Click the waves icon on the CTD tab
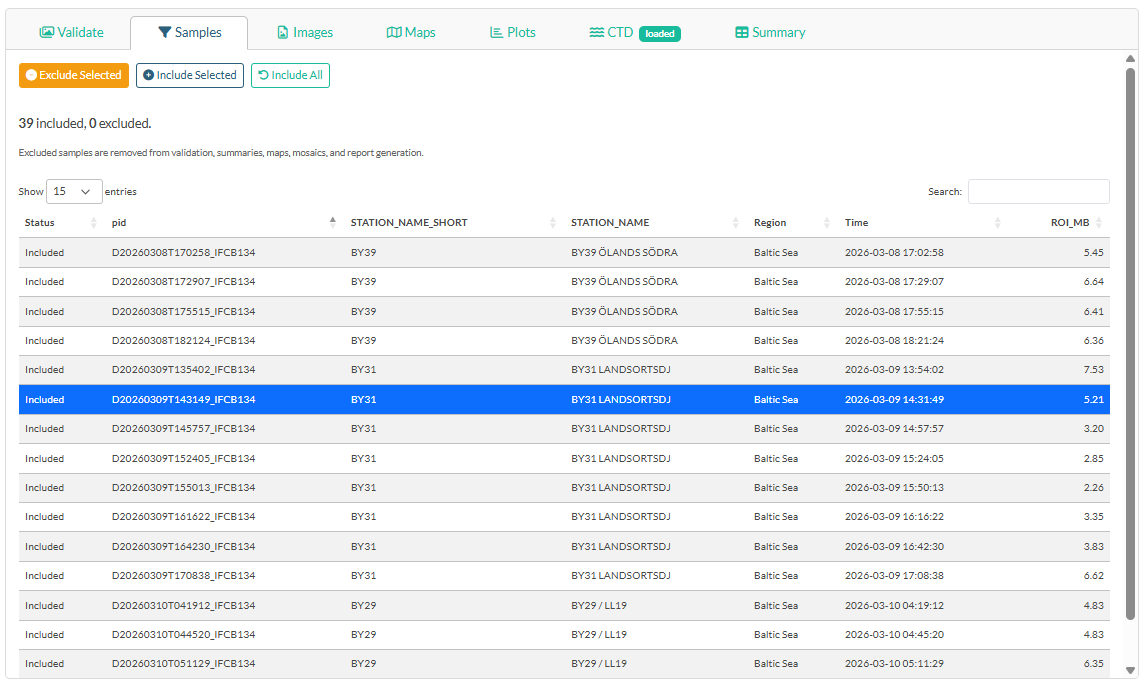The height and width of the screenshot is (686, 1144). [x=595, y=32]
